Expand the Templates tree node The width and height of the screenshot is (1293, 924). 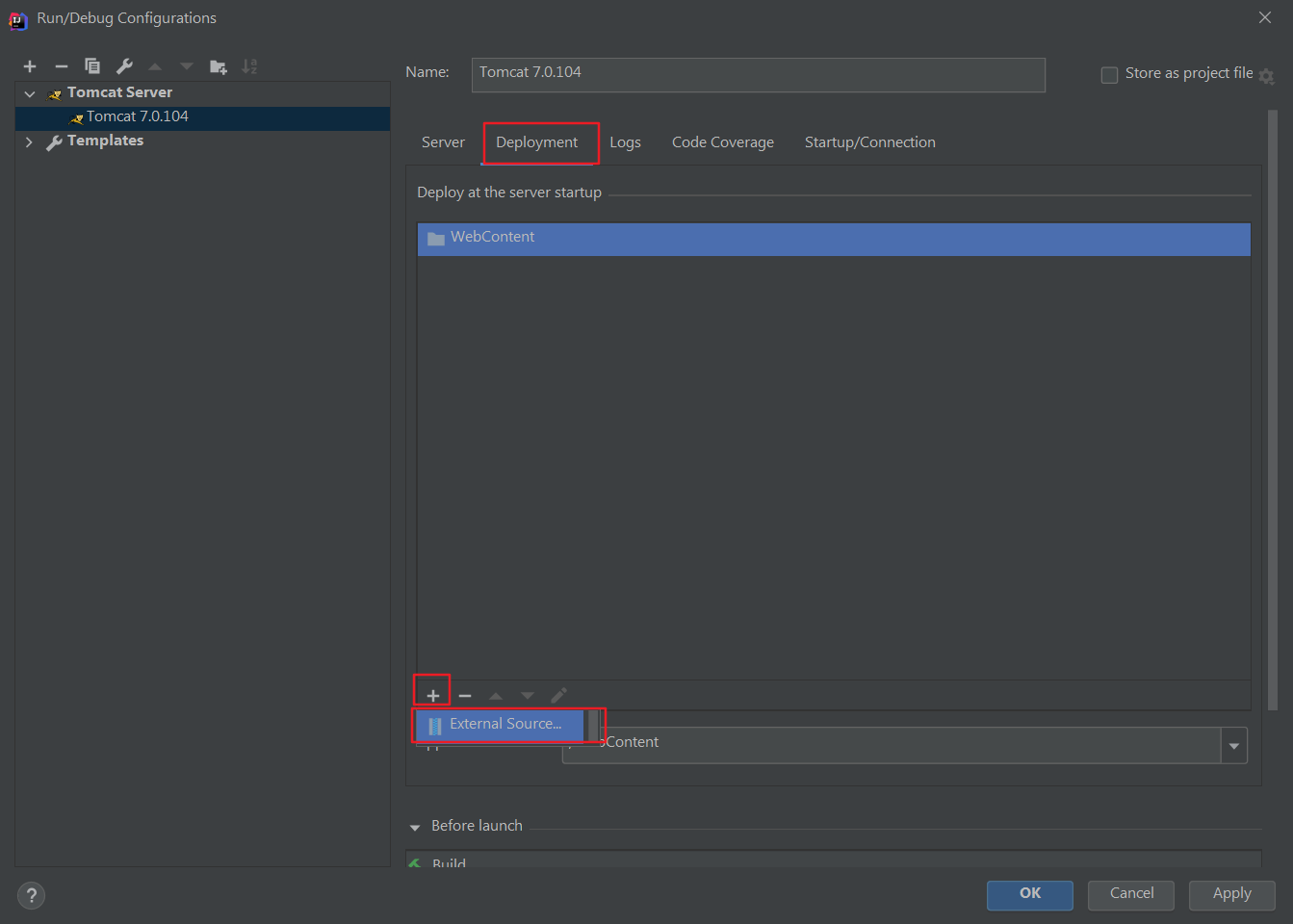click(x=29, y=141)
